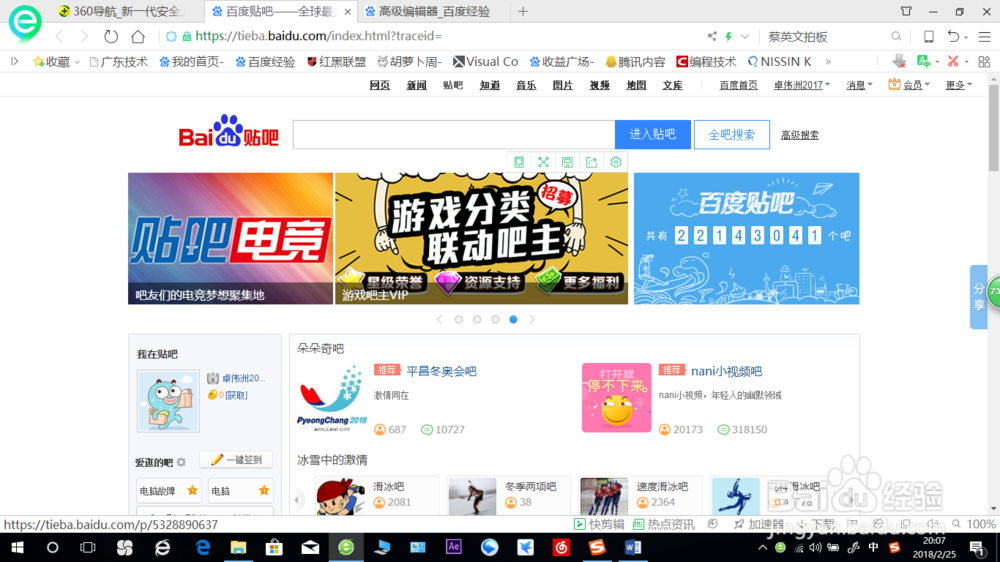Open the nani小视频吧 link

click(x=726, y=371)
